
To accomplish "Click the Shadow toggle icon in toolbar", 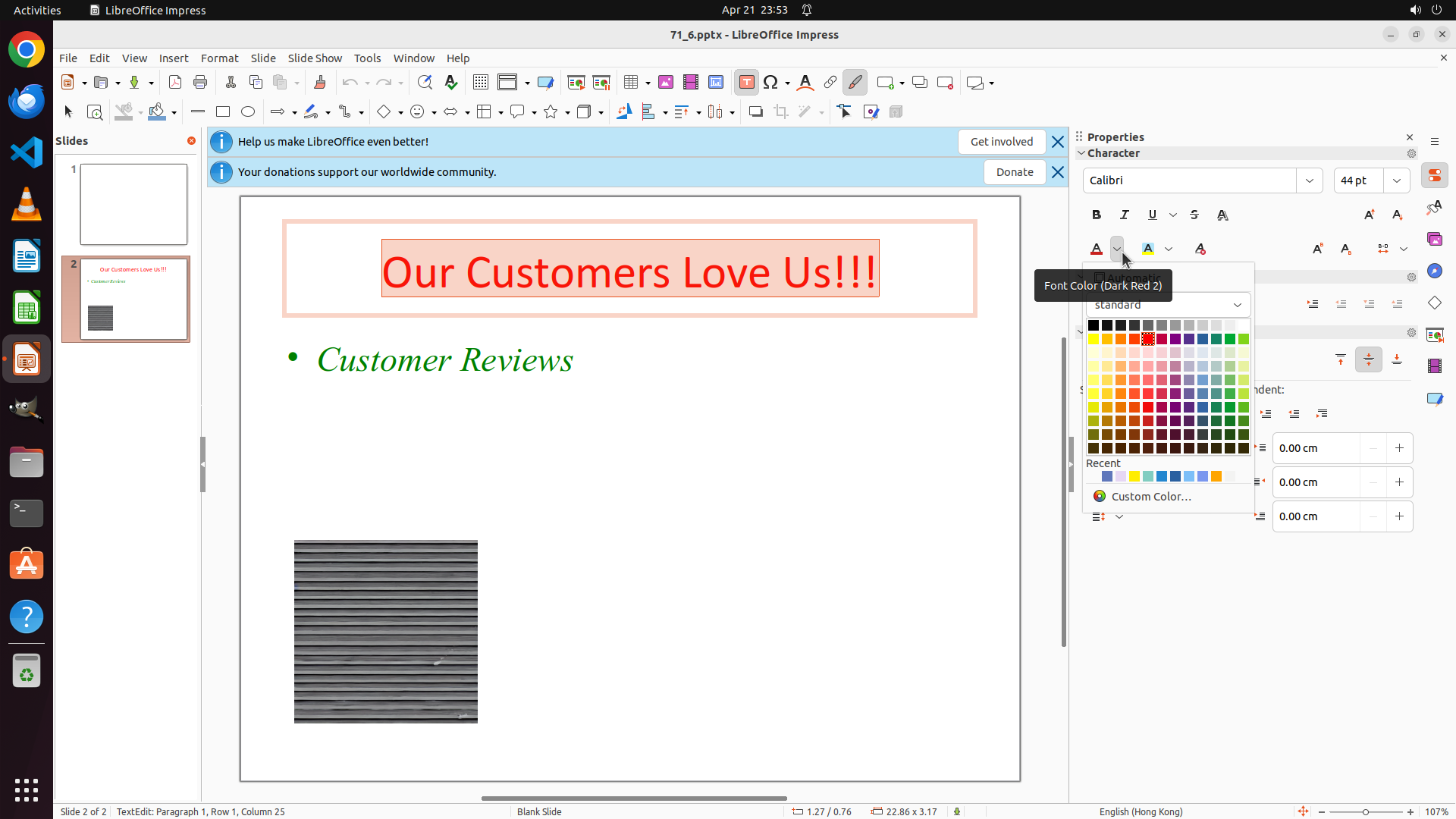I will [755, 112].
